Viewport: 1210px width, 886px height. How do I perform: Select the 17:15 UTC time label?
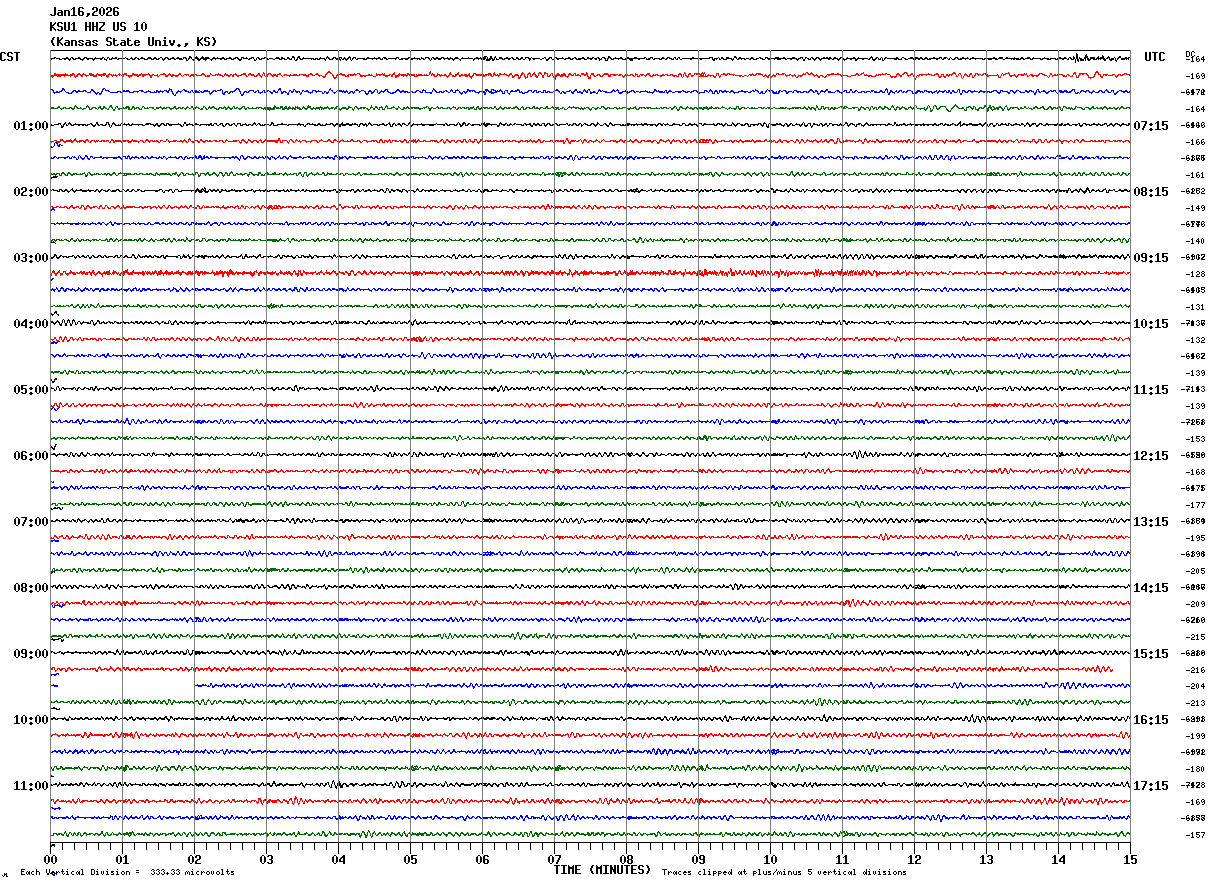pyautogui.click(x=1151, y=786)
